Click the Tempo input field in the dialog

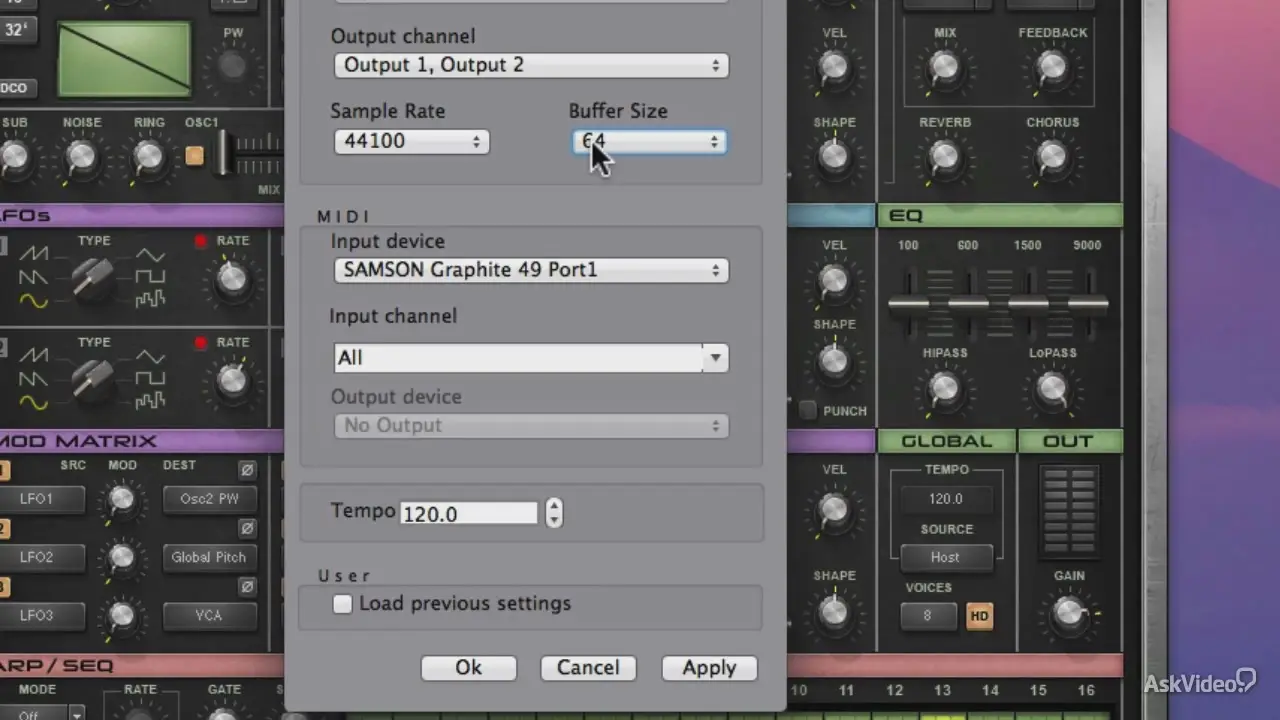(x=469, y=514)
